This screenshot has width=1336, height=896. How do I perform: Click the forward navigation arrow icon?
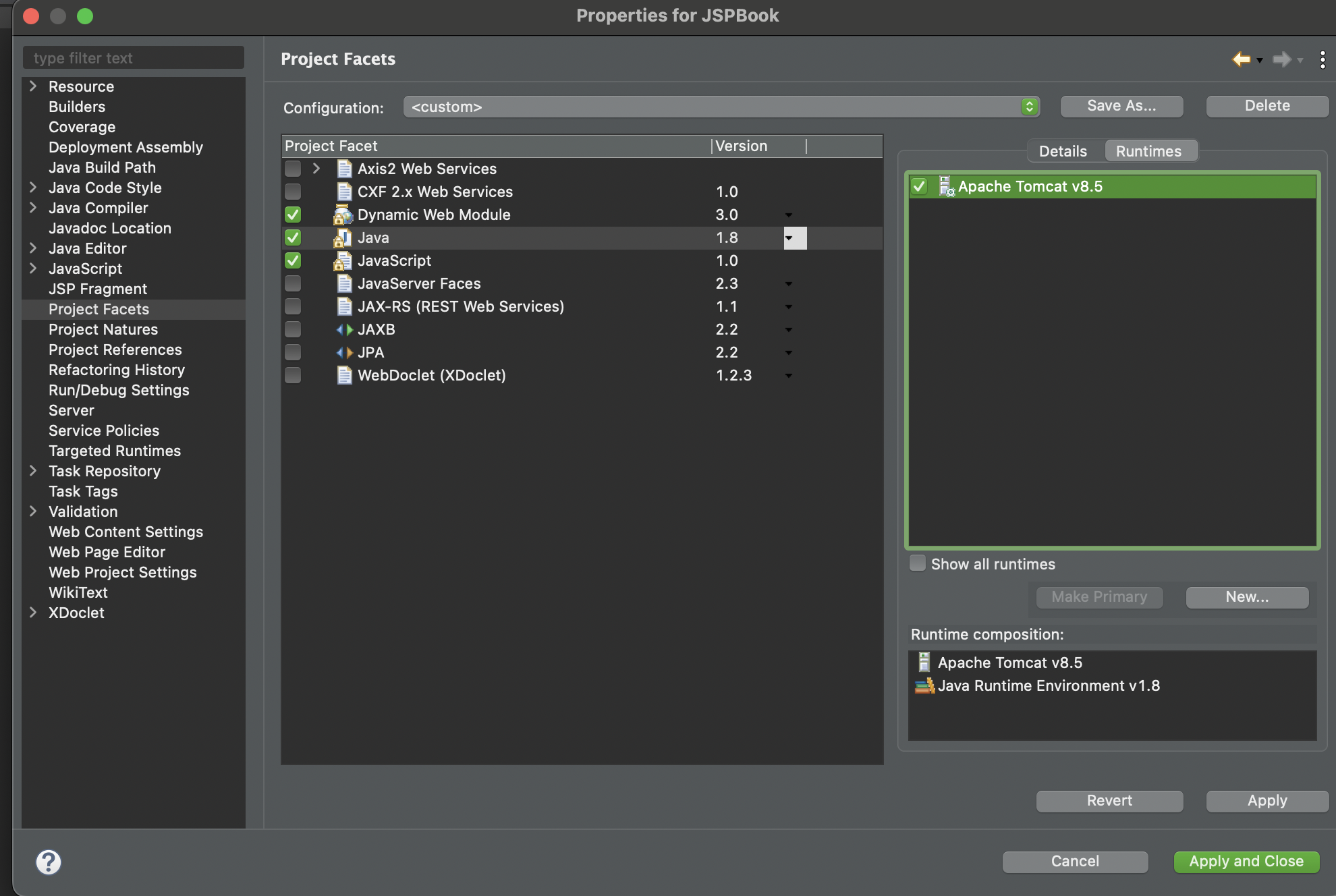click(x=1281, y=59)
